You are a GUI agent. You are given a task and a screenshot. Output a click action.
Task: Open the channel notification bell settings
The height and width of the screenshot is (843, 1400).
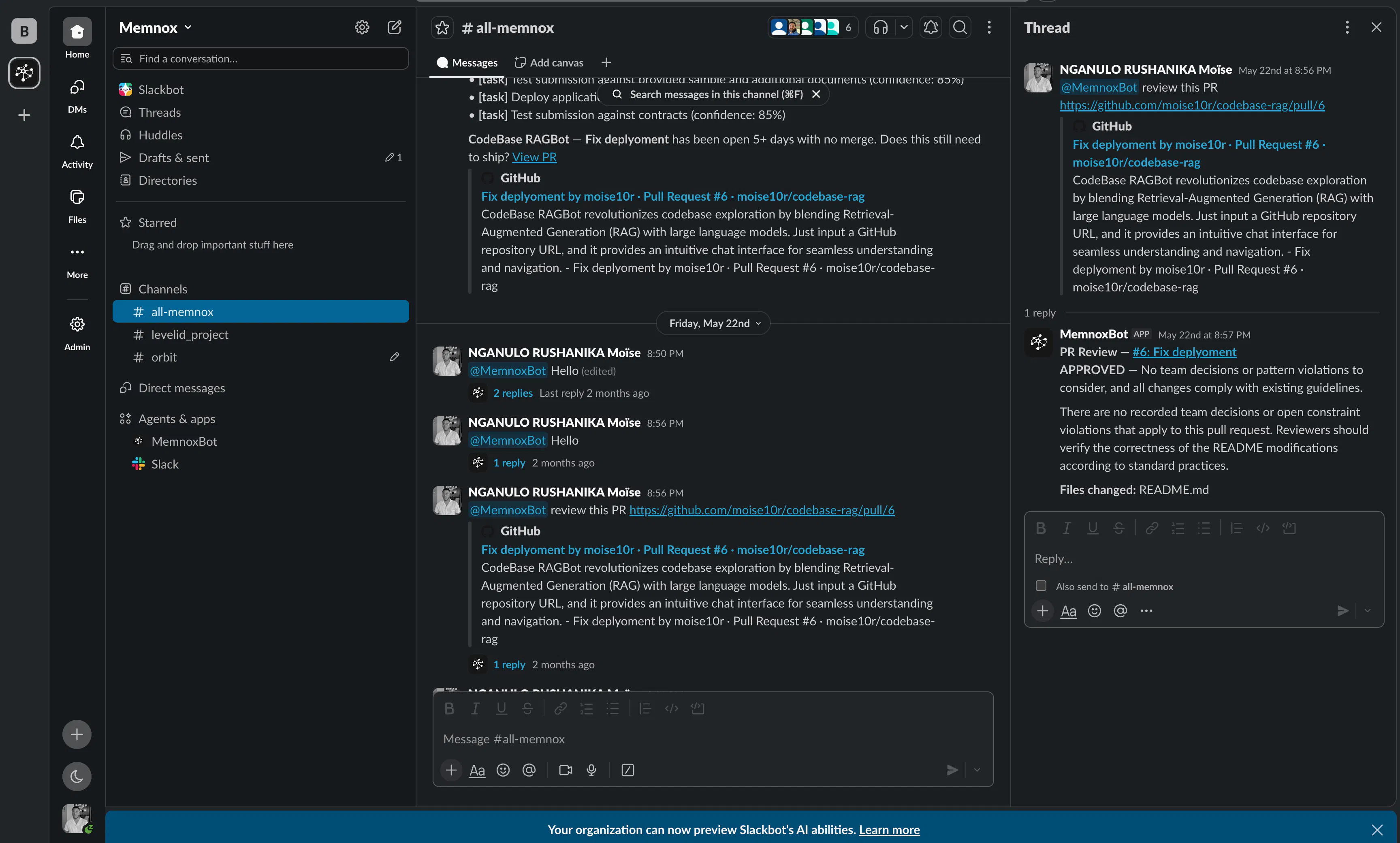(930, 27)
